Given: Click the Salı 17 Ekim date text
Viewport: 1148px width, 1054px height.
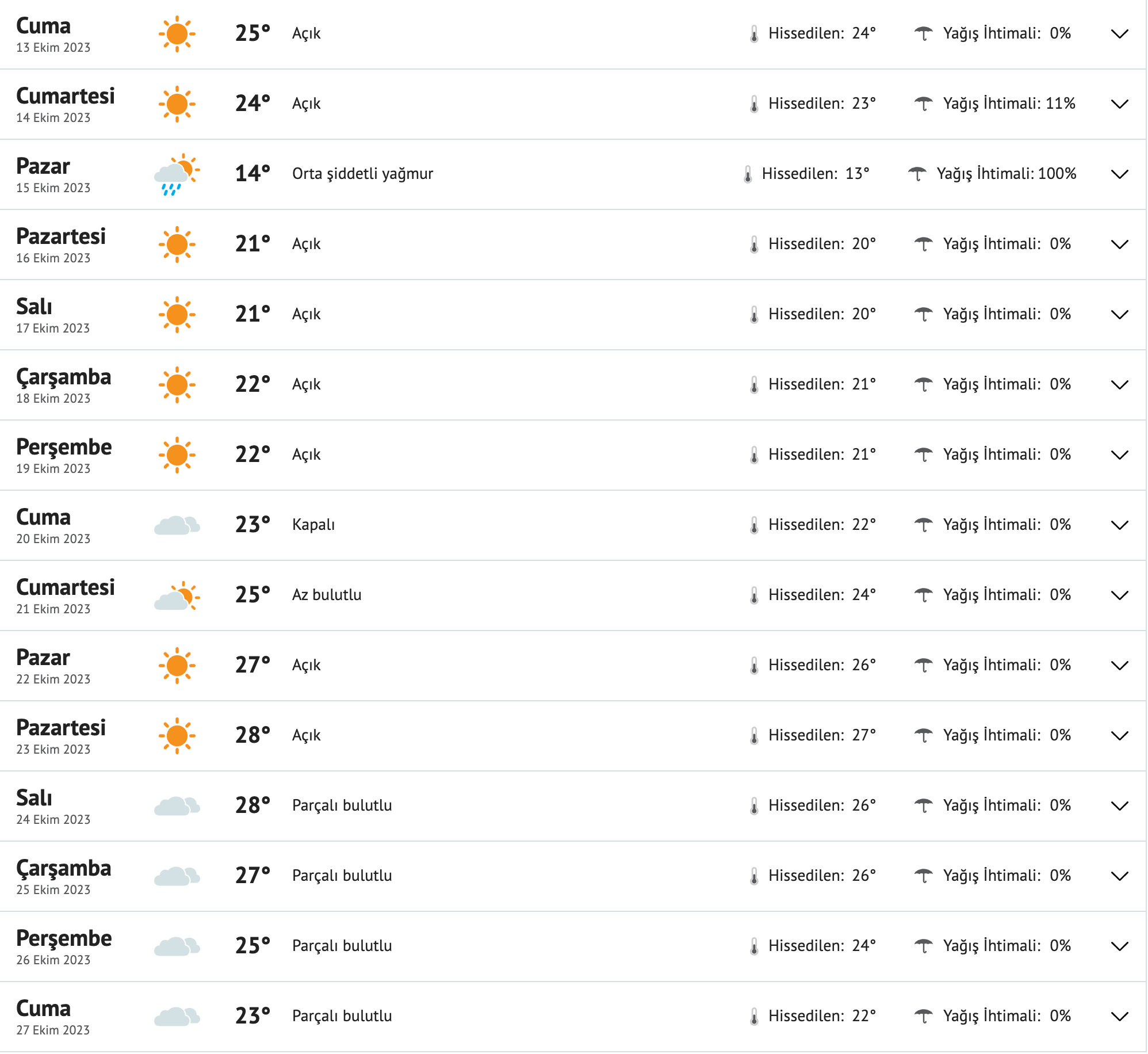Looking at the screenshot, I should pyautogui.click(x=53, y=328).
